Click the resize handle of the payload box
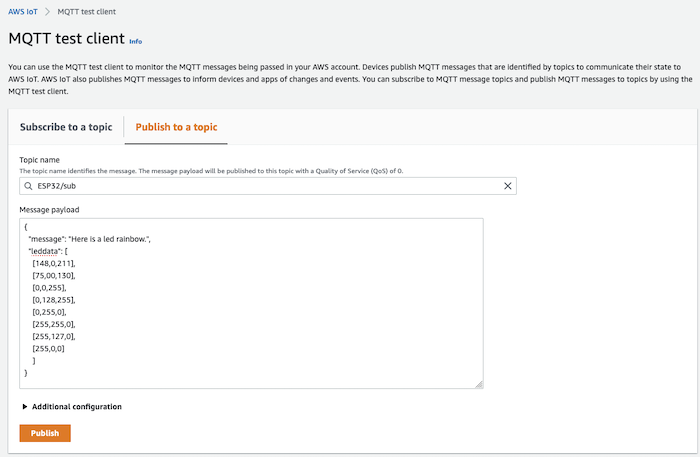The height and width of the screenshot is (457, 700). pyautogui.click(x=478, y=384)
